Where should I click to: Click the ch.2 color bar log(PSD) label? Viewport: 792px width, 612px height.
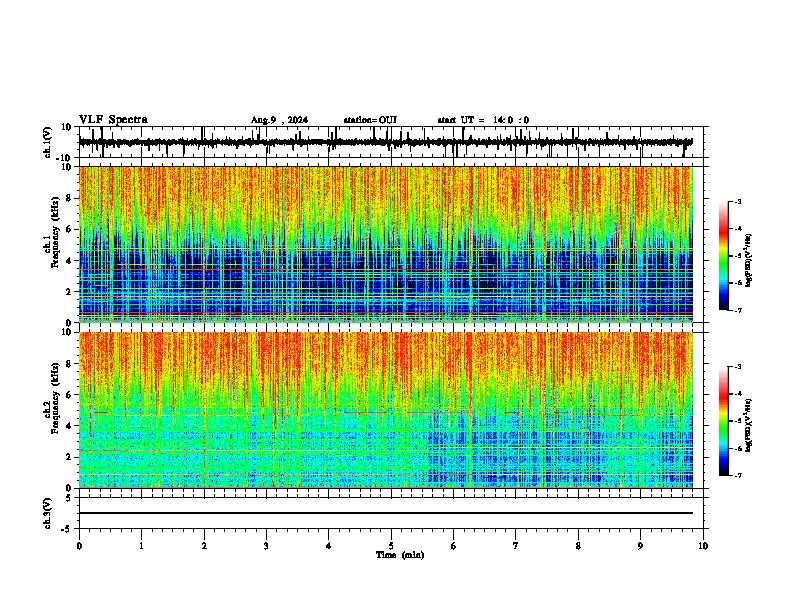click(748, 425)
